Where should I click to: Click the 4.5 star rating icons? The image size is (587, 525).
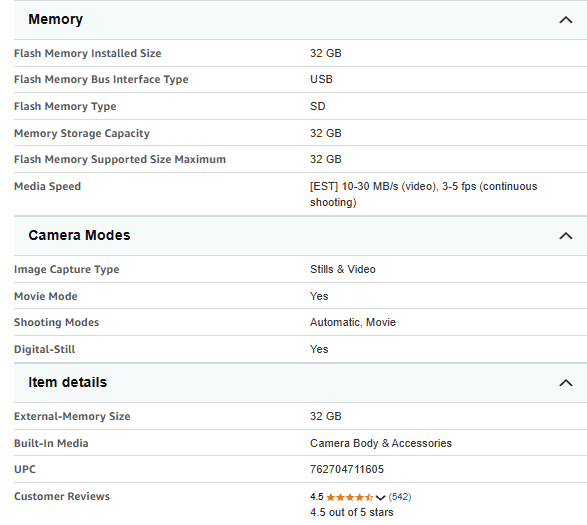point(350,497)
